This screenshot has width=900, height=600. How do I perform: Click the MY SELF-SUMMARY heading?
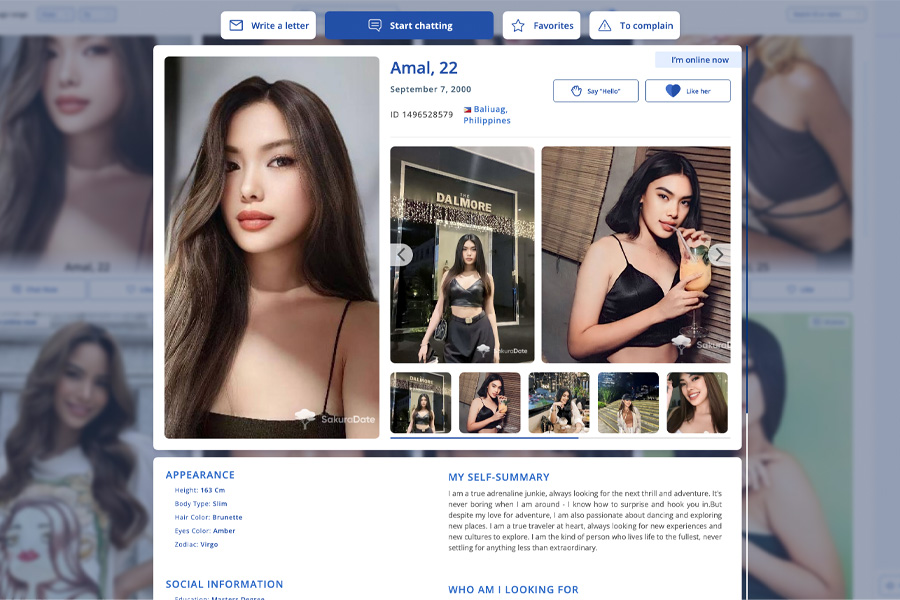pyautogui.click(x=499, y=477)
